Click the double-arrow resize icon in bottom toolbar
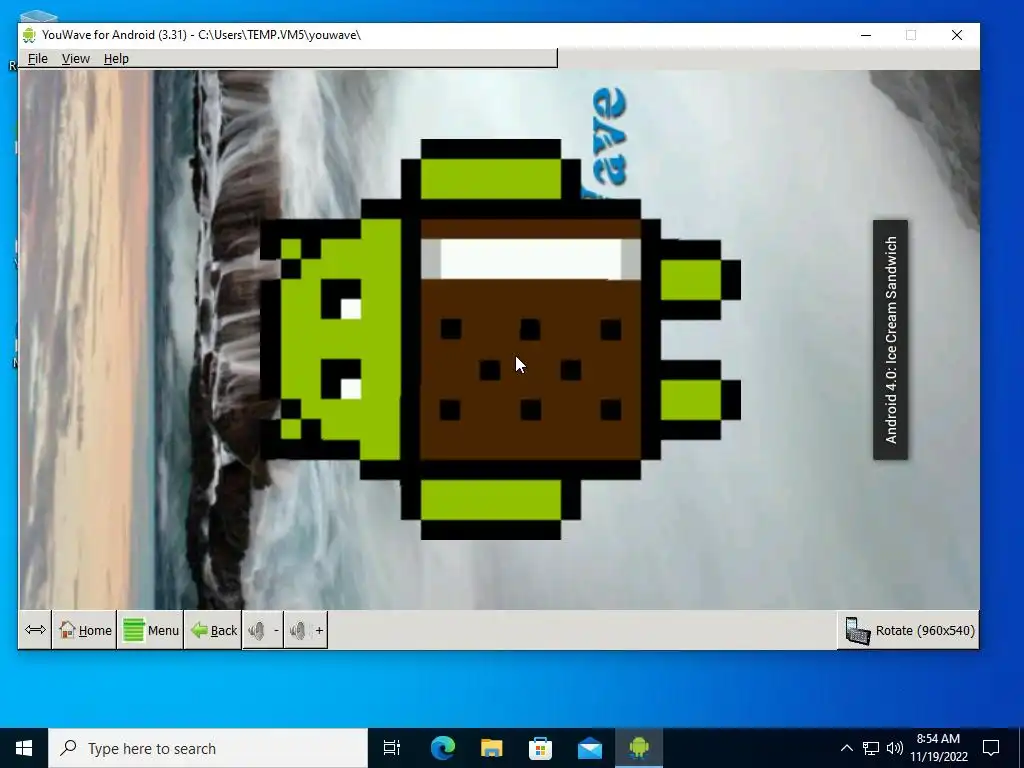1024x768 pixels. (x=35, y=630)
